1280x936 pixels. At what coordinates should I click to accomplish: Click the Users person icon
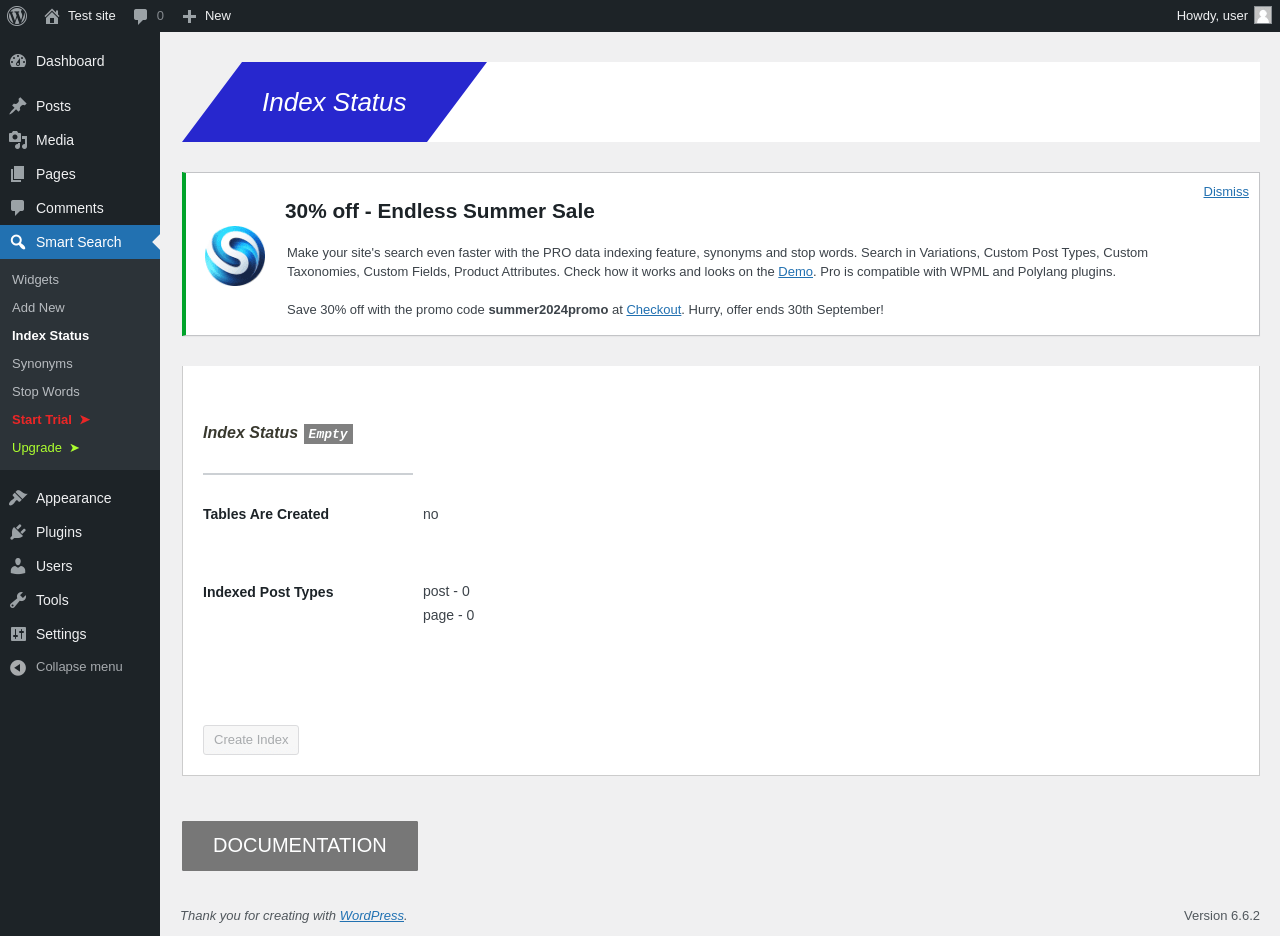point(18,566)
